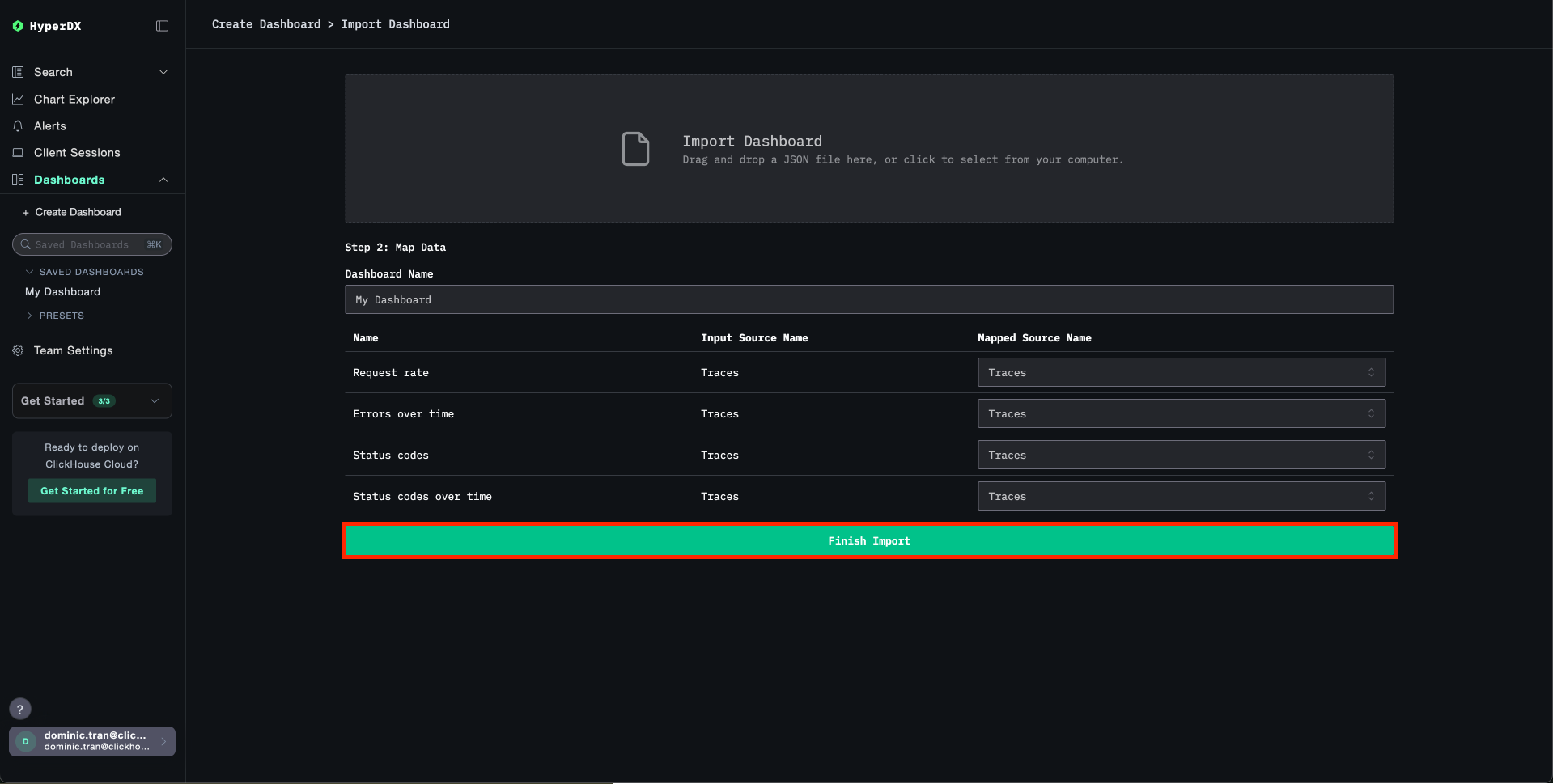Viewport: 1553px width, 784px height.
Task: Click the file upload icon in dropzone
Action: point(635,149)
